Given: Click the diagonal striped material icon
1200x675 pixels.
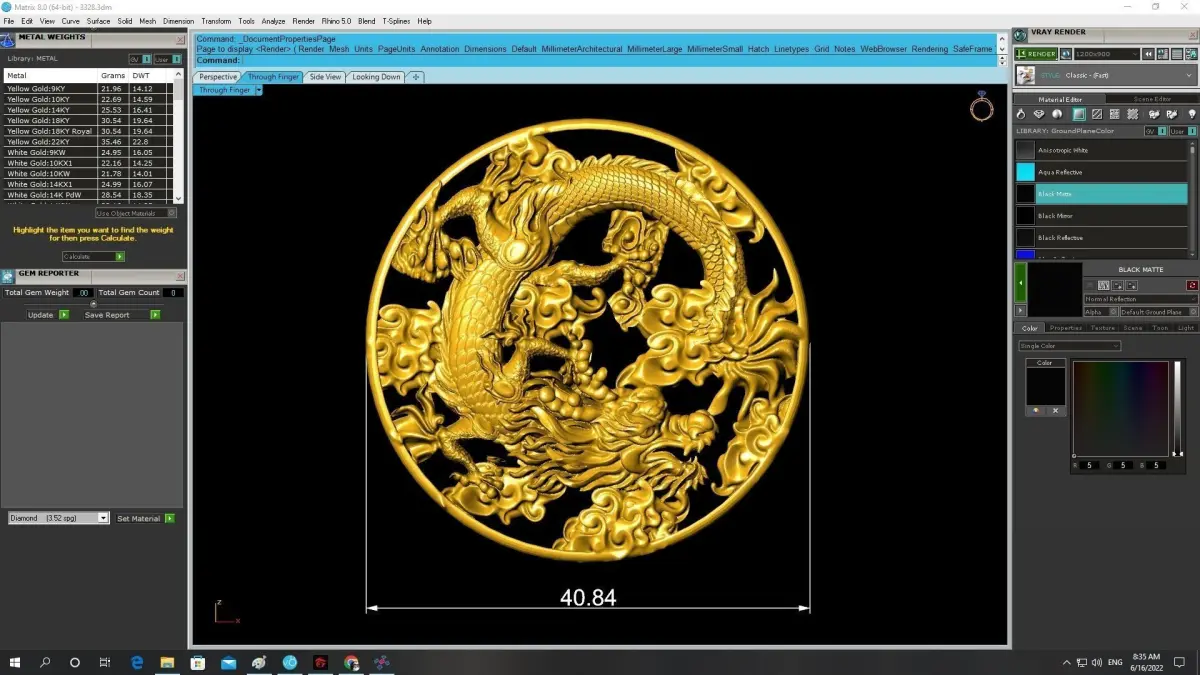Looking at the screenshot, I should (1097, 115).
